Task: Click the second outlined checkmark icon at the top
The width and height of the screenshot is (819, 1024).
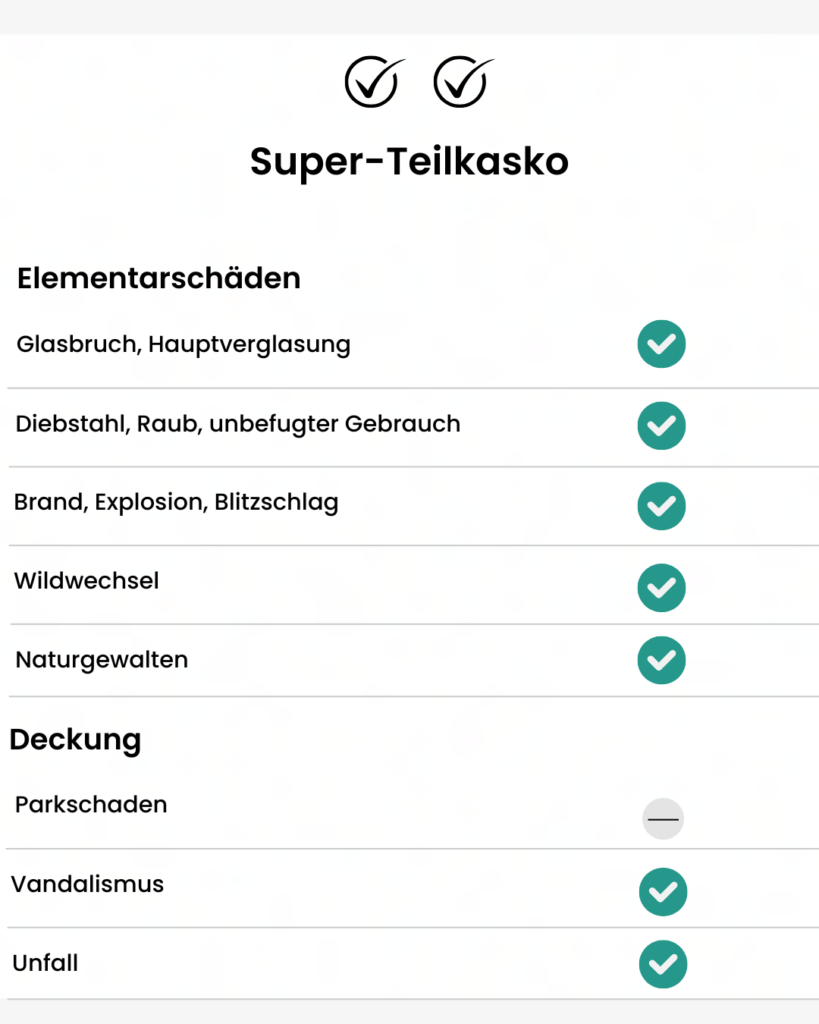Action: (462, 82)
